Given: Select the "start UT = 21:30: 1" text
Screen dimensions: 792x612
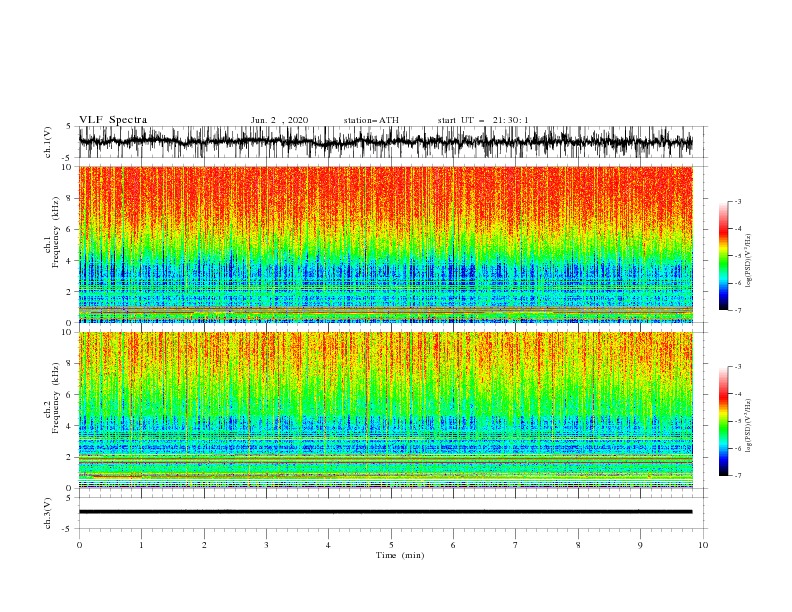Looking at the screenshot, I should pos(483,120).
